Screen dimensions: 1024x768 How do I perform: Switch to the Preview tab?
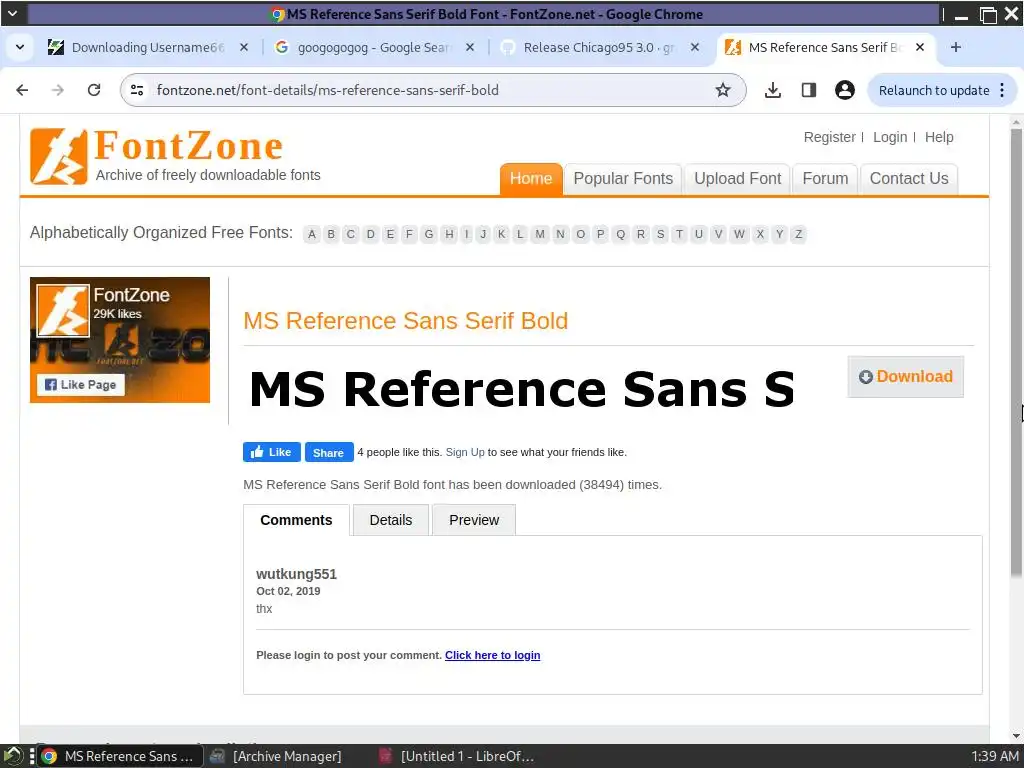click(474, 520)
